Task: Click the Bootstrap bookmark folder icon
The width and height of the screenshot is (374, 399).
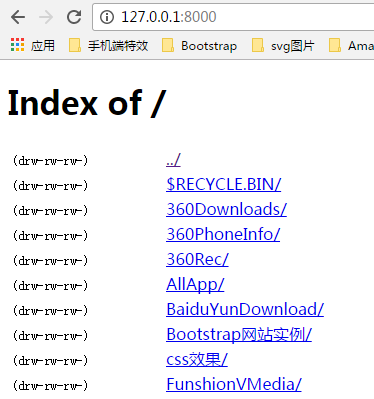Action: pyautogui.click(x=168, y=45)
